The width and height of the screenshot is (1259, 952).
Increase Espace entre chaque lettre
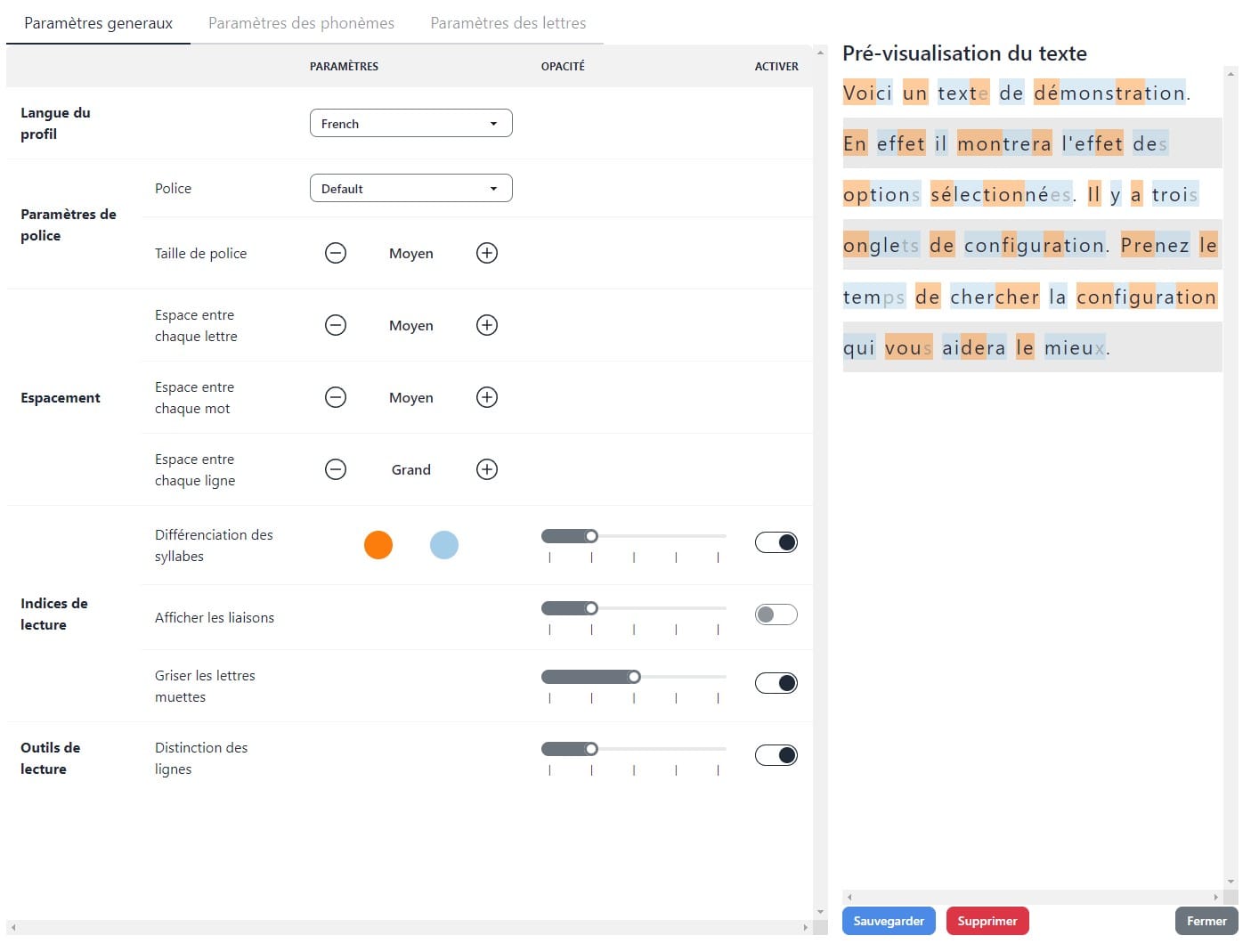pyautogui.click(x=486, y=325)
